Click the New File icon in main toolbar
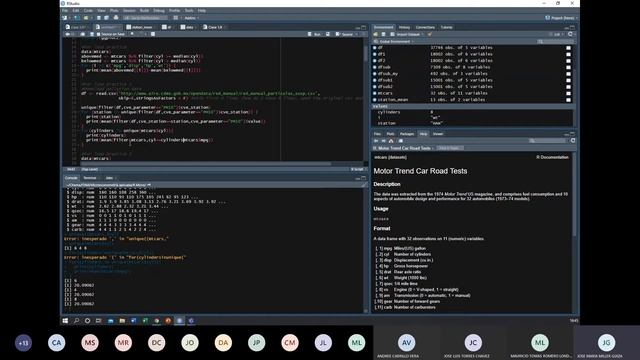The height and width of the screenshot is (360, 640). tap(65, 18)
